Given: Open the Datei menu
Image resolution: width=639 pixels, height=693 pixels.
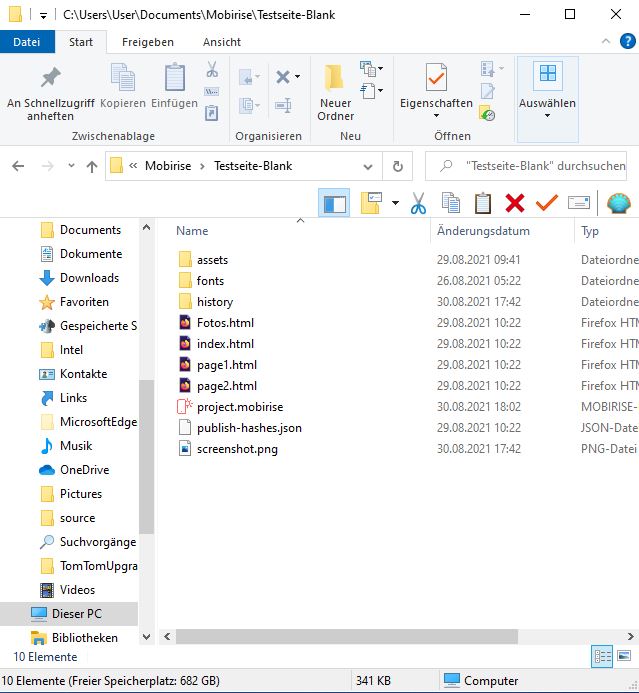Looking at the screenshot, I should 27,42.
